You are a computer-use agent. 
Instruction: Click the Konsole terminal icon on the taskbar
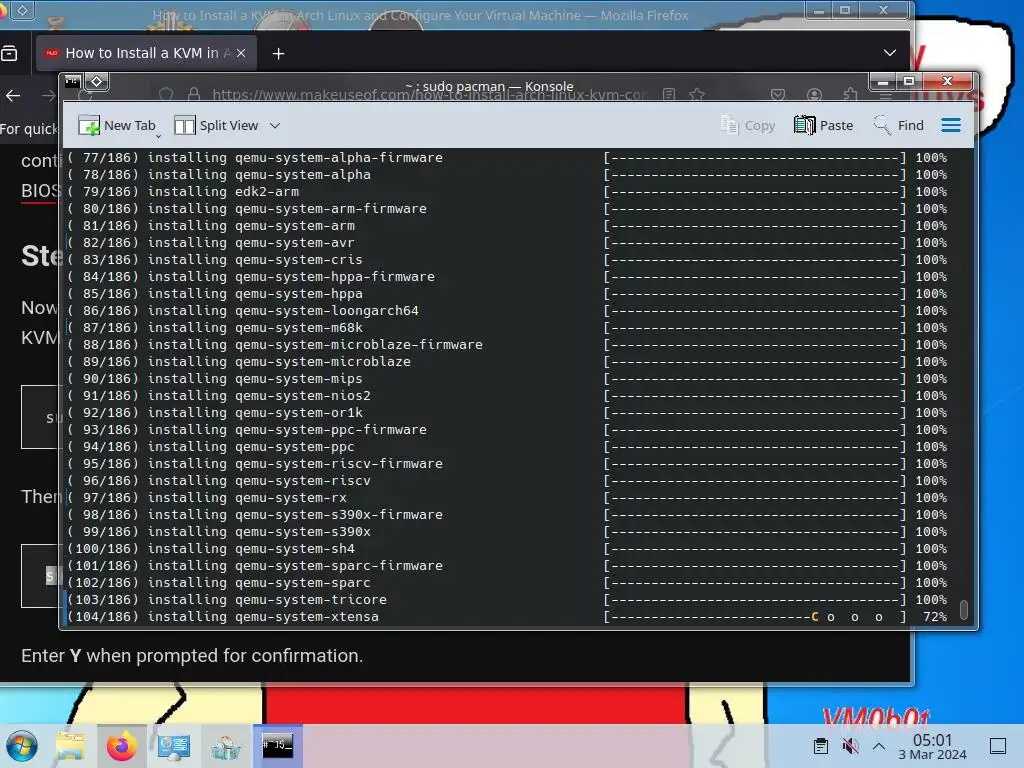point(278,746)
